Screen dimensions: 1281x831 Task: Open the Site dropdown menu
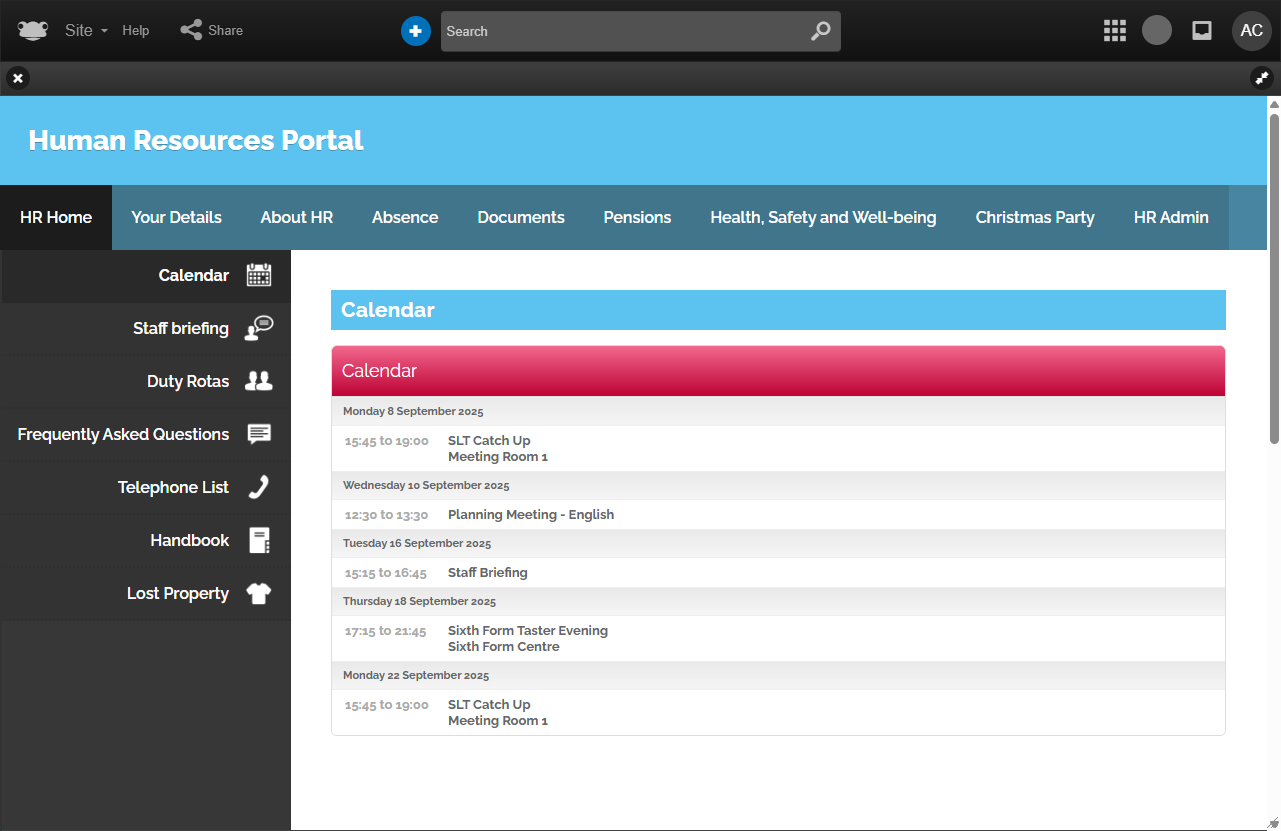tap(85, 31)
